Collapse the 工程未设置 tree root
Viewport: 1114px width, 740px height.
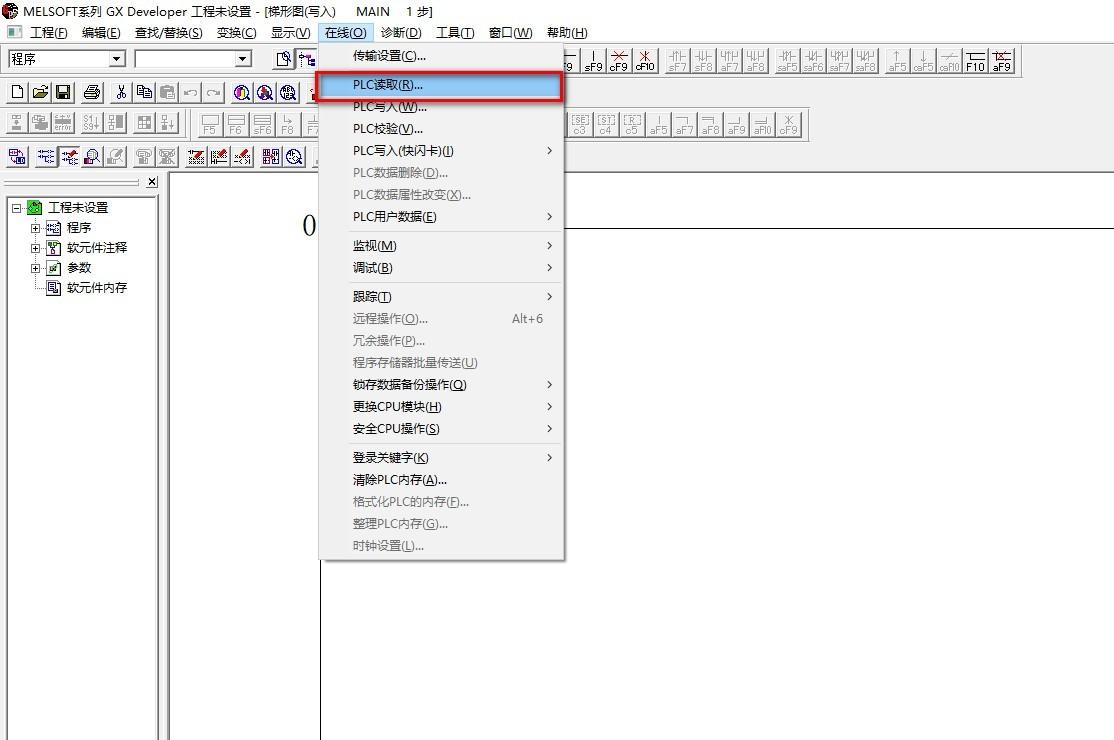16,208
